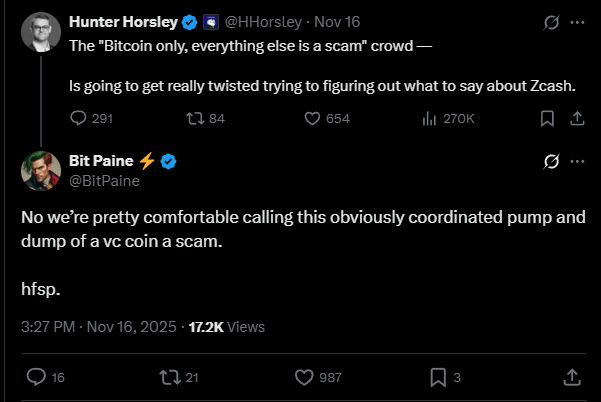Like Bit Paine's tweet
Image resolution: width=601 pixels, height=402 pixels.
tap(304, 377)
